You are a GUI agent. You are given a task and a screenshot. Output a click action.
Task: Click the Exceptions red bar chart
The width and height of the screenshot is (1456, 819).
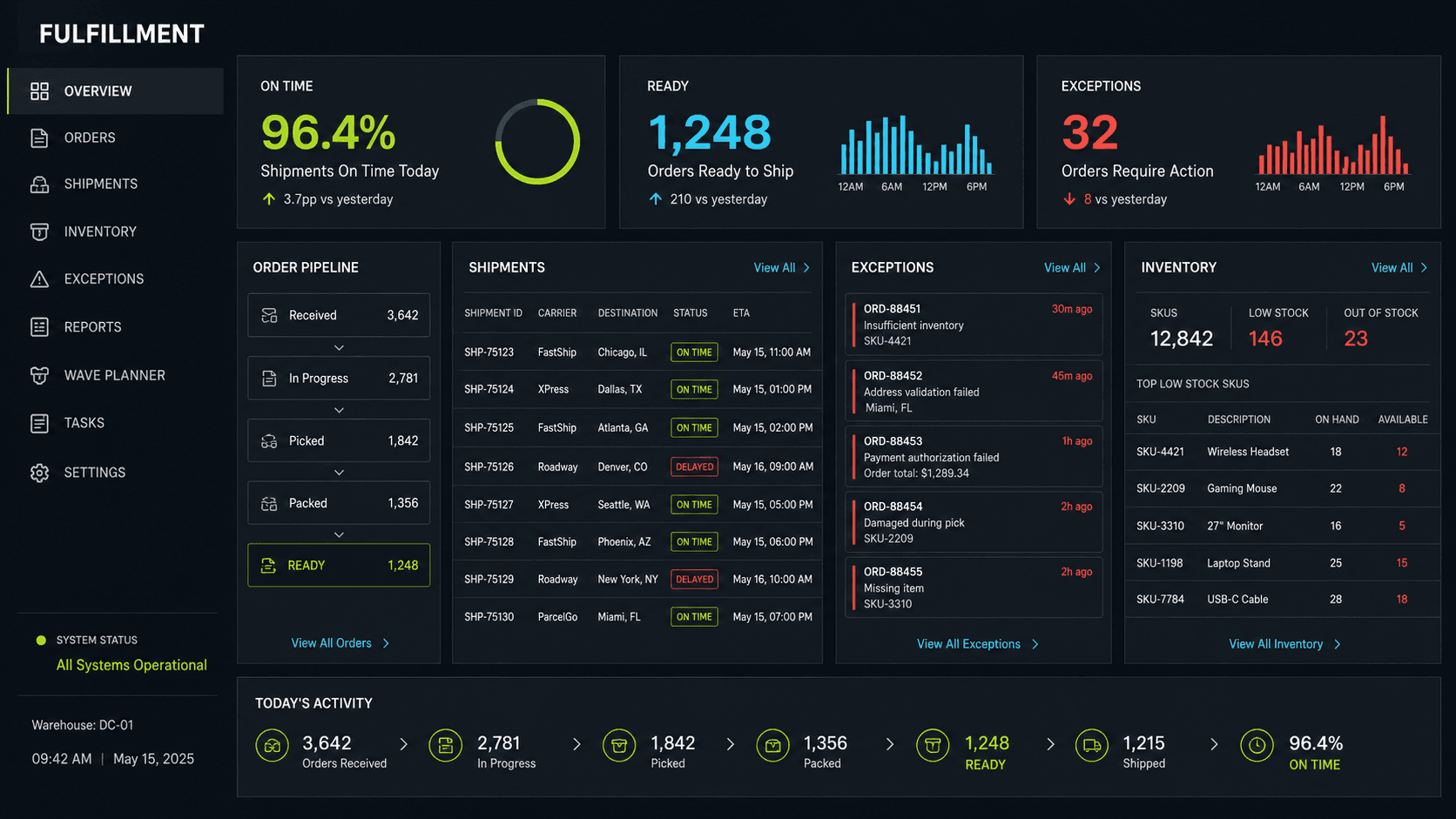[1332, 145]
